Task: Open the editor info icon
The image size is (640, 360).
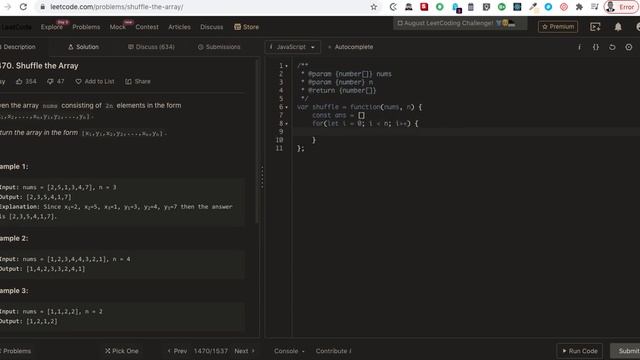Action: 579,47
